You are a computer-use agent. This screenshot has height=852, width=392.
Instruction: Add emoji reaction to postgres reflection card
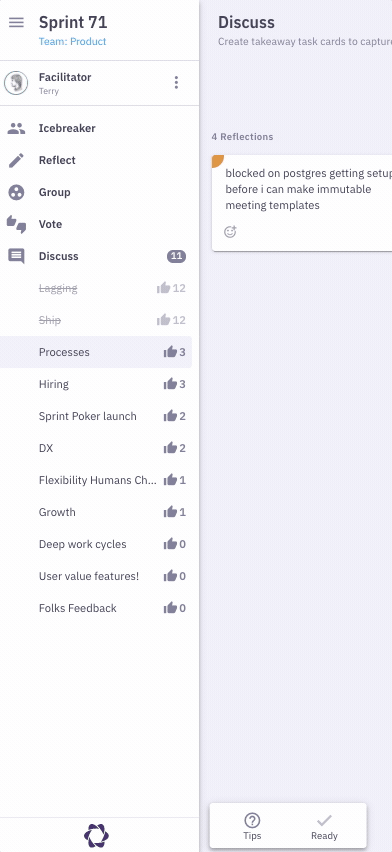pos(231,231)
